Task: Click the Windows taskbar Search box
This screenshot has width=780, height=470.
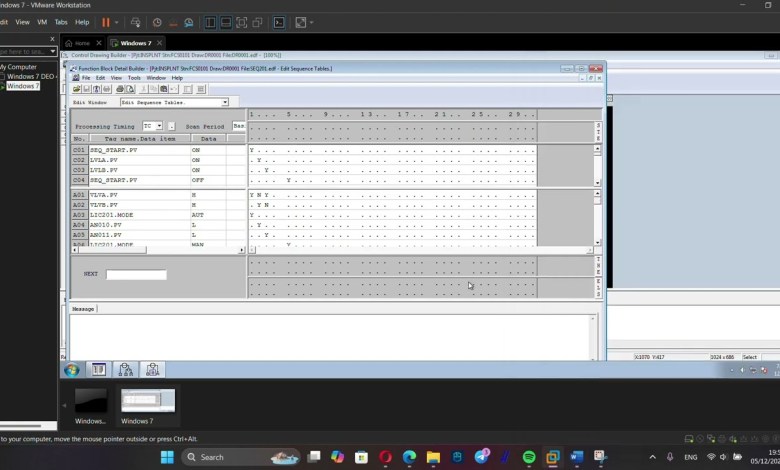Action: click(240, 457)
